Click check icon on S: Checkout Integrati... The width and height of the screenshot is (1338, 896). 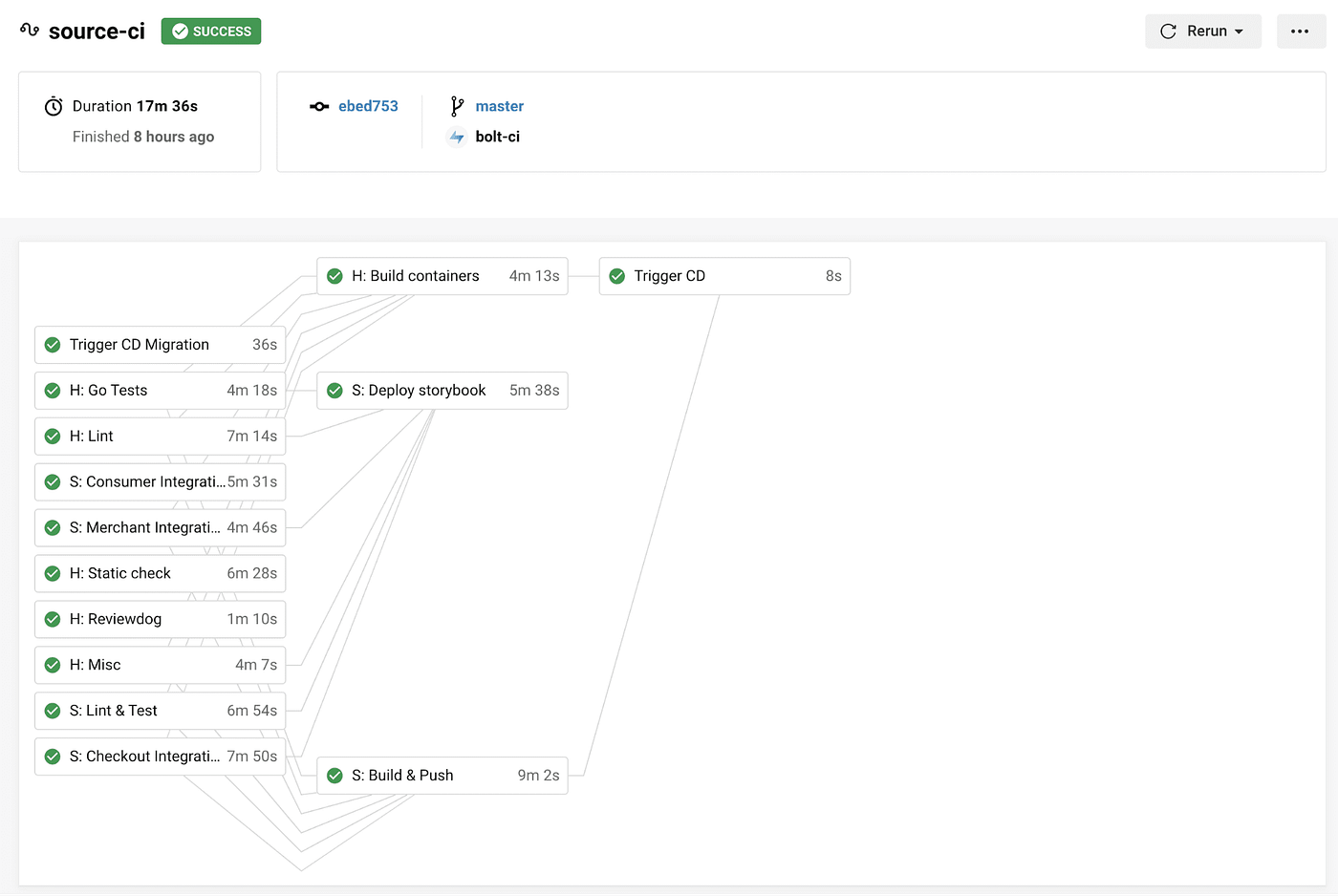pos(53,757)
